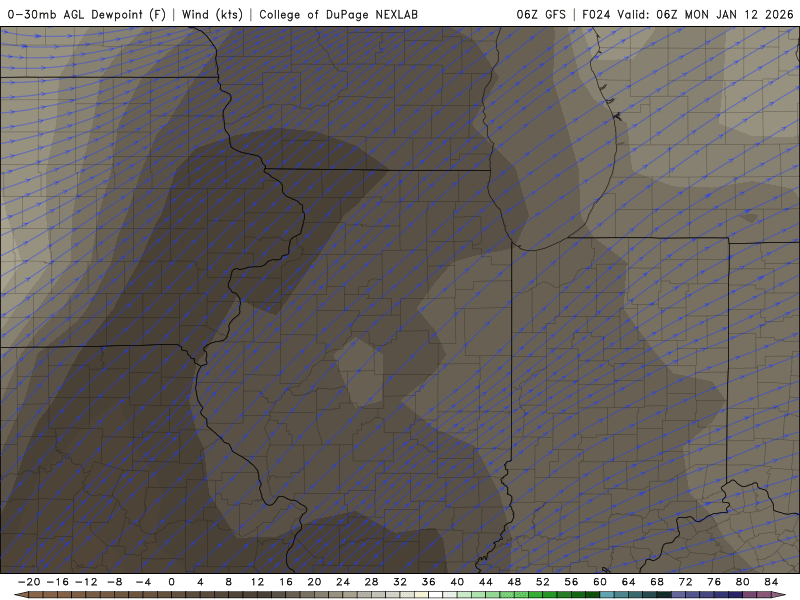Image resolution: width=800 pixels, height=600 pixels.
Task: Click the 84 colorbar label
Action: pos(771,582)
